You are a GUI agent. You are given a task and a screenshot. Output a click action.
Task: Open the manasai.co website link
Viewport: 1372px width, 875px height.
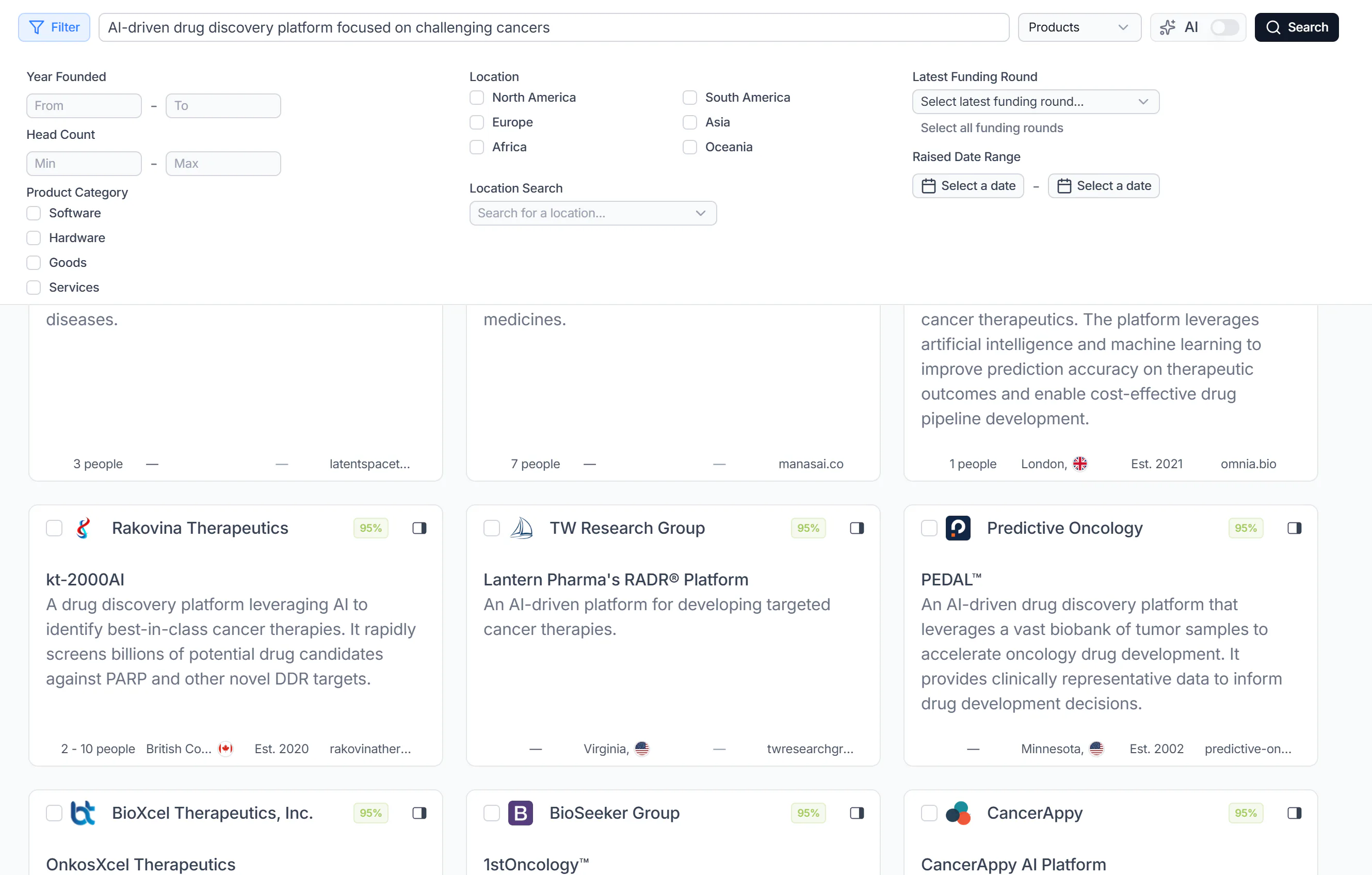click(811, 464)
